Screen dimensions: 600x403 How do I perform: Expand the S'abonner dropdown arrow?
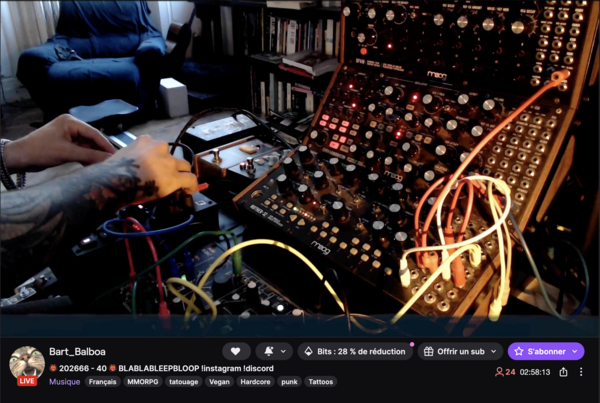(x=575, y=351)
